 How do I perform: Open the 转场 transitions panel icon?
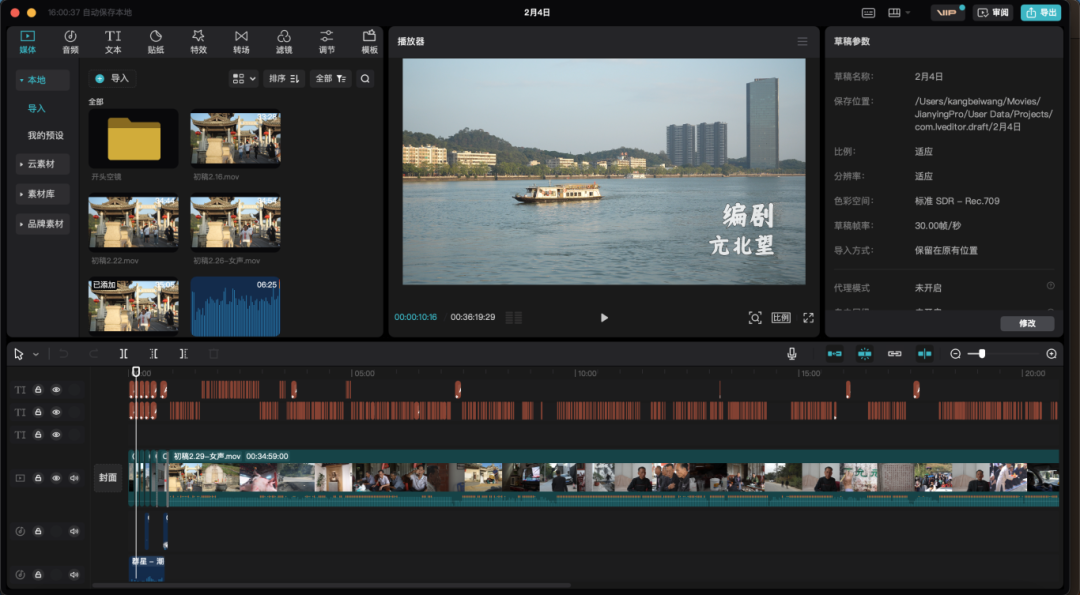click(x=241, y=41)
